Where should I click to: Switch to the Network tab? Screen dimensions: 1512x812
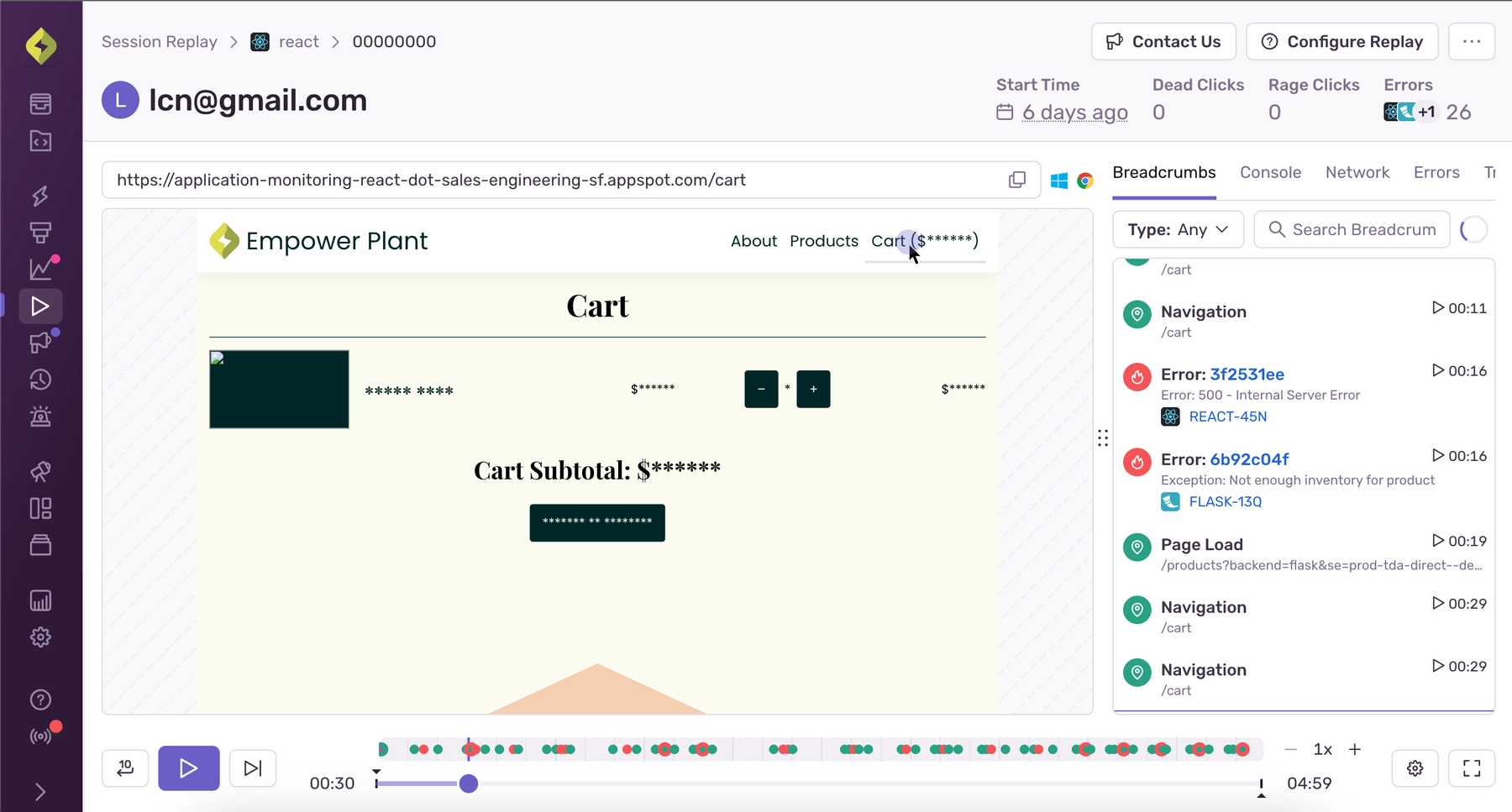click(1357, 173)
